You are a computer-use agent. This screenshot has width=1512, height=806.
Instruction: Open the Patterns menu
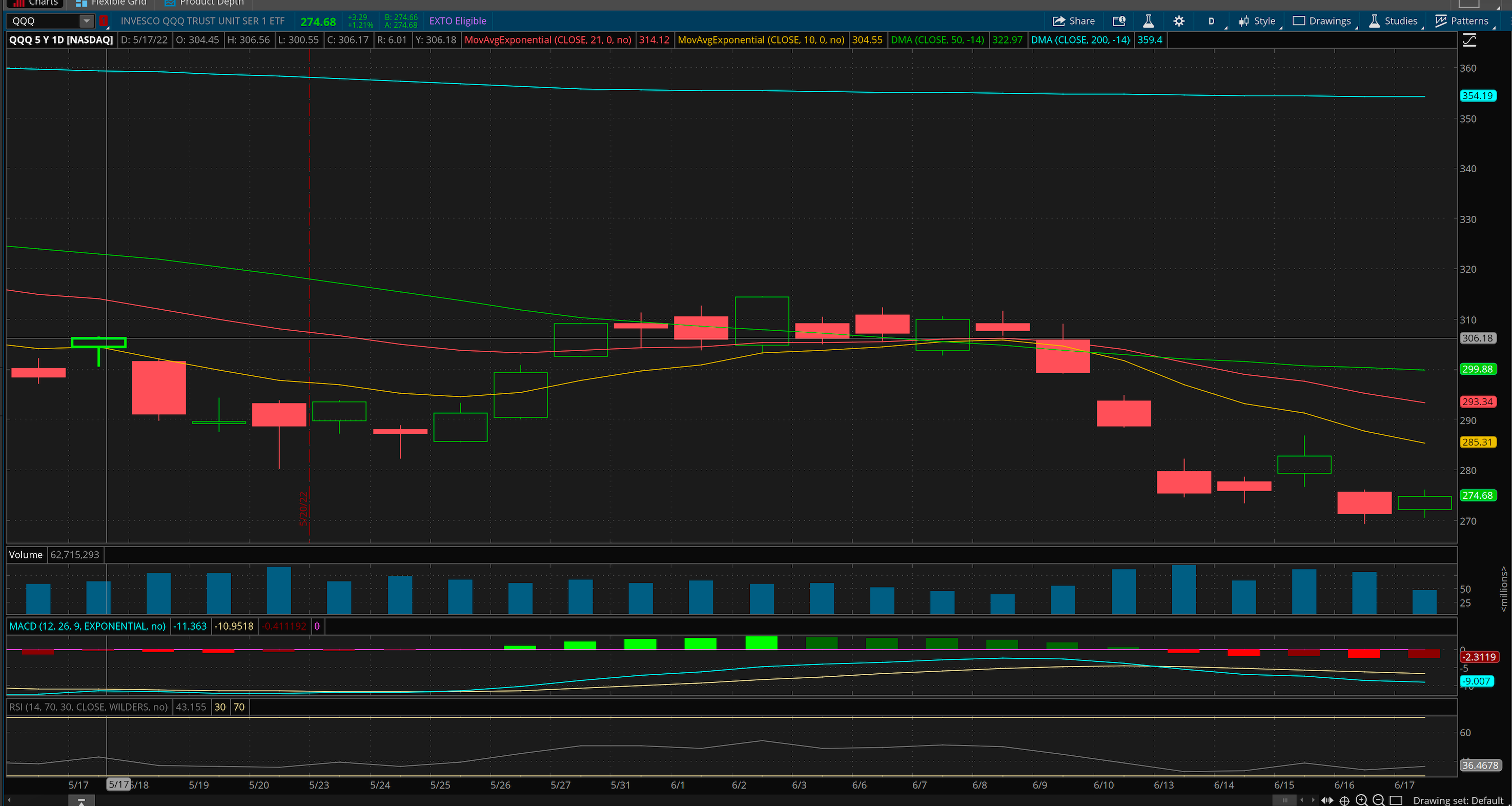[1462, 21]
